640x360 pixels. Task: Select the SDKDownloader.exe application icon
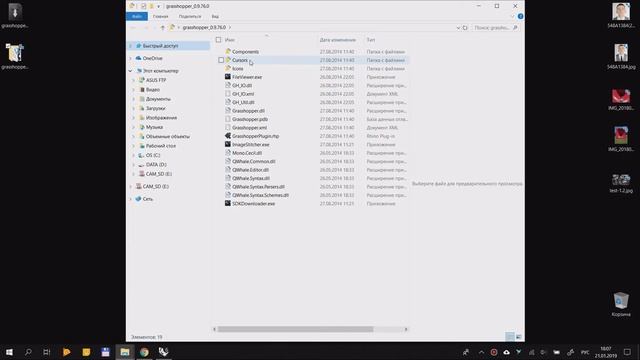coord(228,203)
